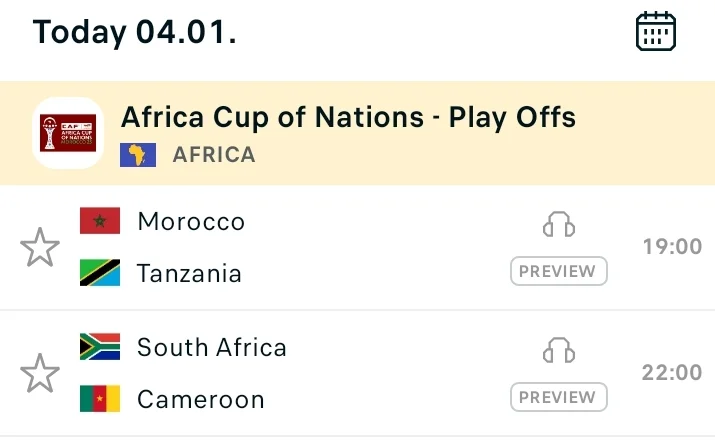Image resolution: width=715 pixels, height=444 pixels.
Task: Click the 22:00 kickoff time
Action: [x=672, y=373]
